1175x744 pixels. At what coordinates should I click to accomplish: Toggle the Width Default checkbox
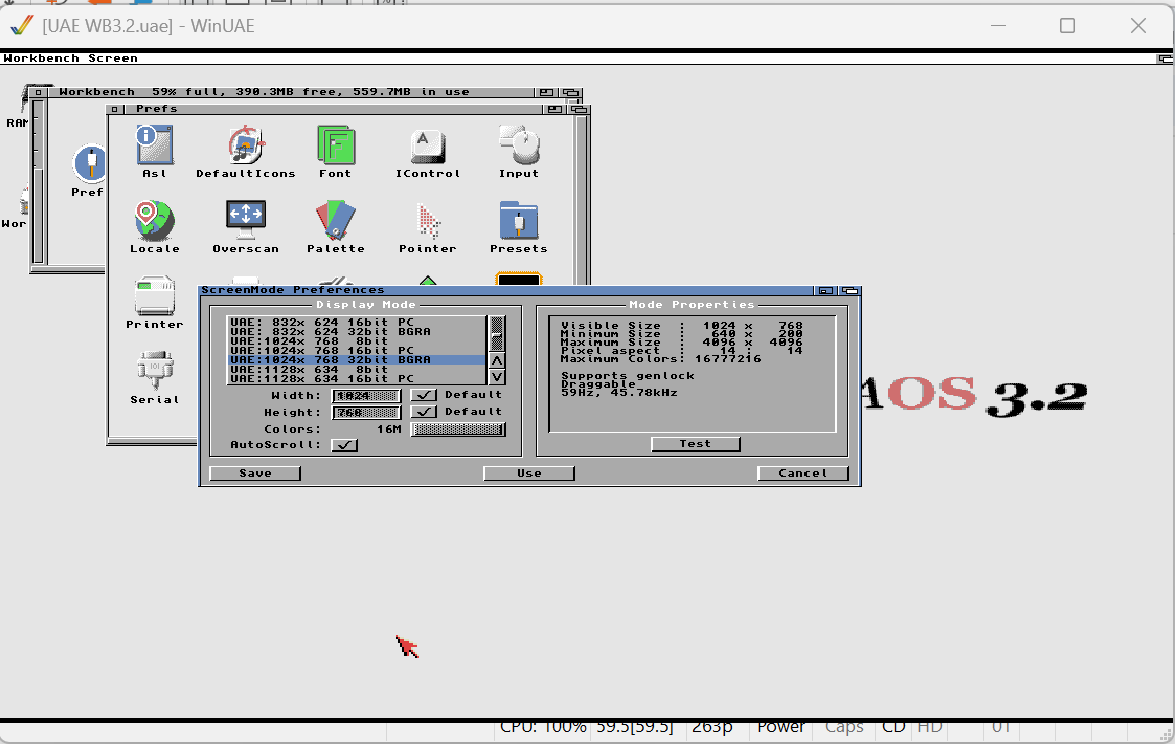tap(425, 395)
